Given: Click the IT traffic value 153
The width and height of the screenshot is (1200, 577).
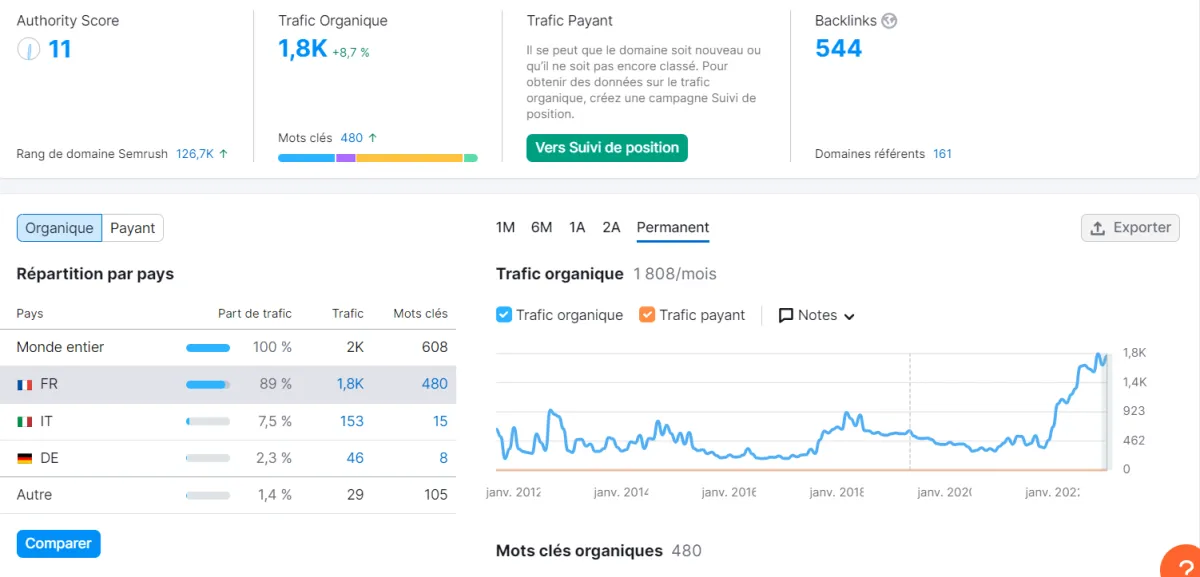Looking at the screenshot, I should [x=352, y=421].
